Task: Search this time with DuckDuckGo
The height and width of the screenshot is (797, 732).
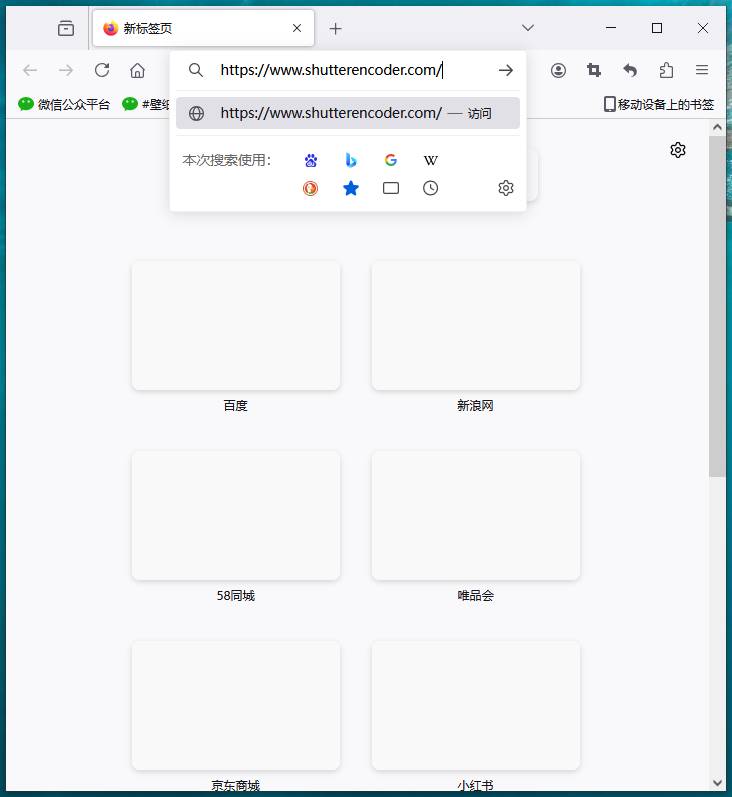Action: click(x=311, y=189)
